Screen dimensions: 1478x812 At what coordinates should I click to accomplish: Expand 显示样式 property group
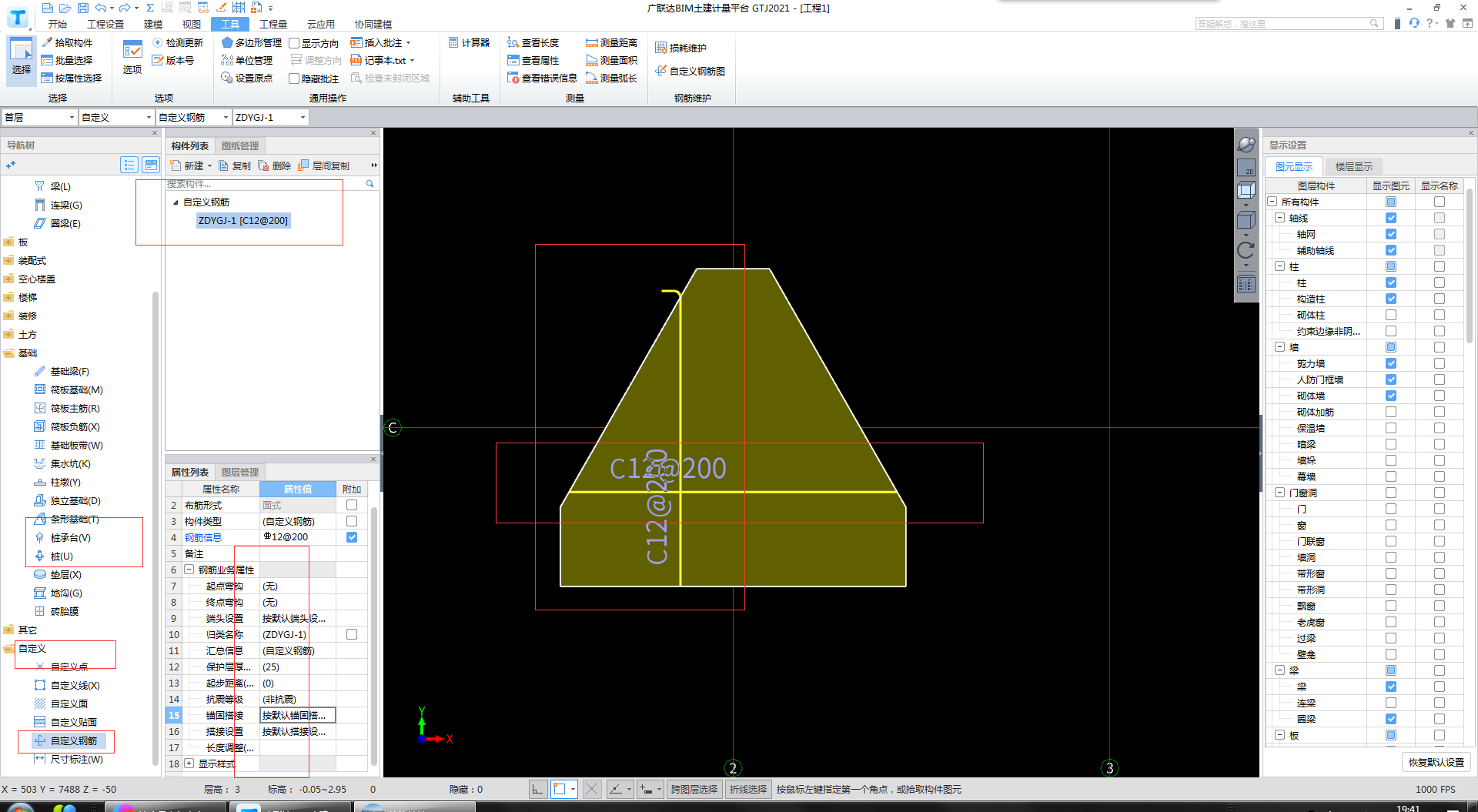(189, 764)
